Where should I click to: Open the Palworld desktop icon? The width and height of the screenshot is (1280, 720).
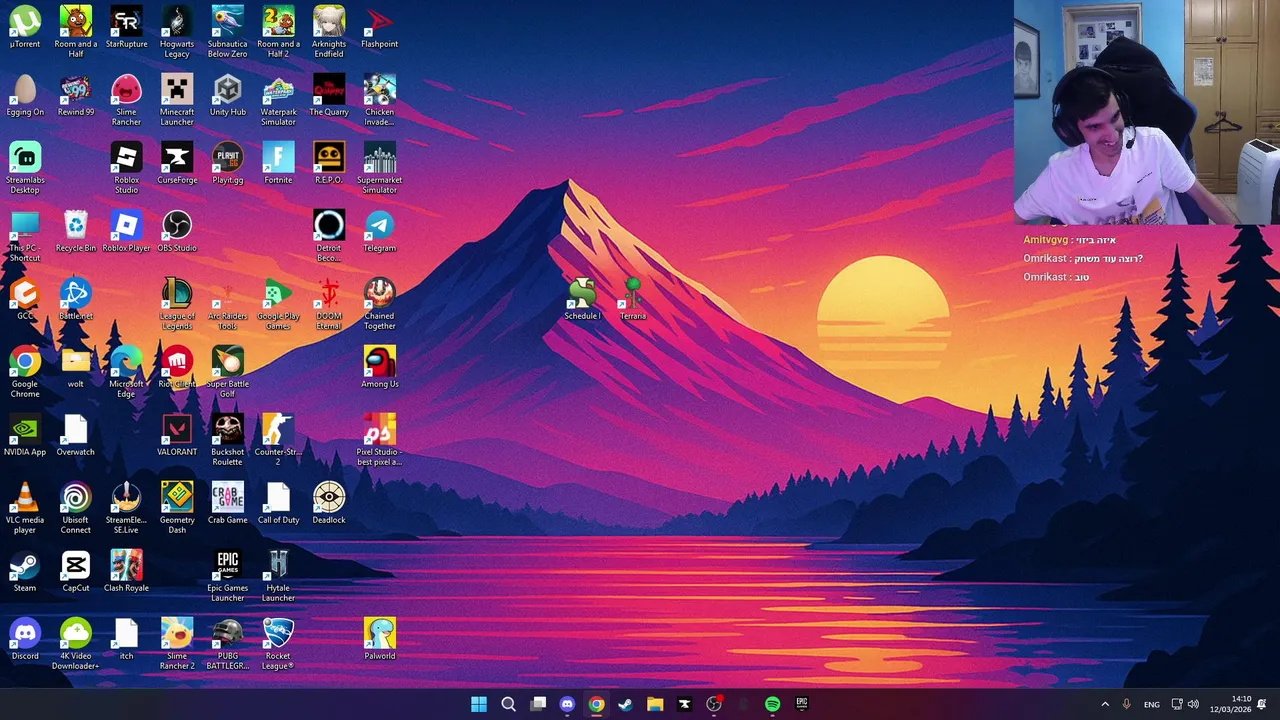coord(379,640)
